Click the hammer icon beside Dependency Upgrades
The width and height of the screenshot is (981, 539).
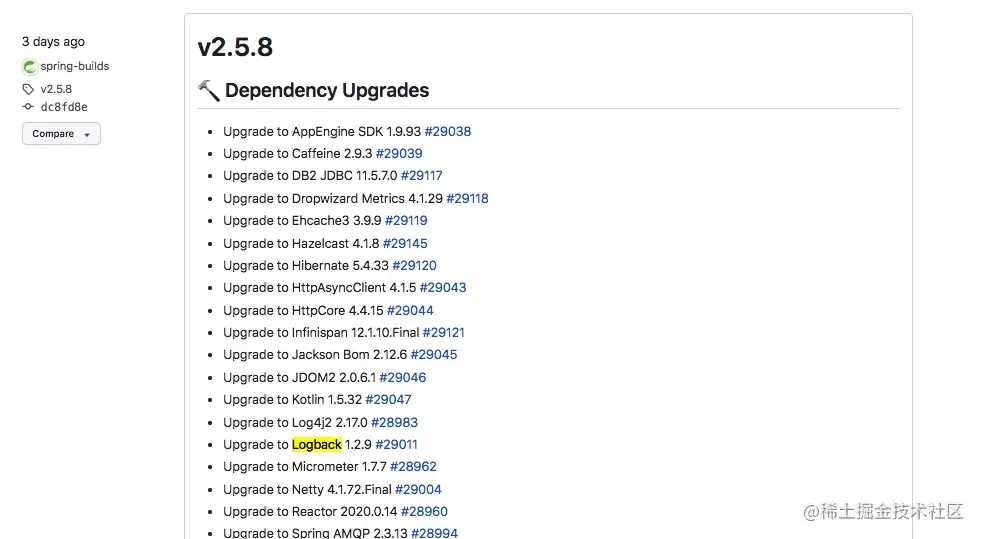209,91
